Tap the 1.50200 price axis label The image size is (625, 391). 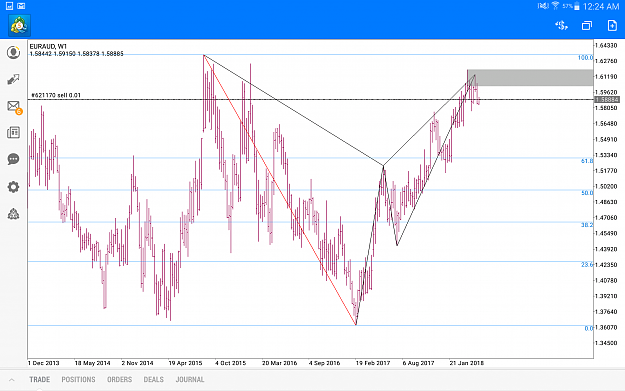pos(606,187)
